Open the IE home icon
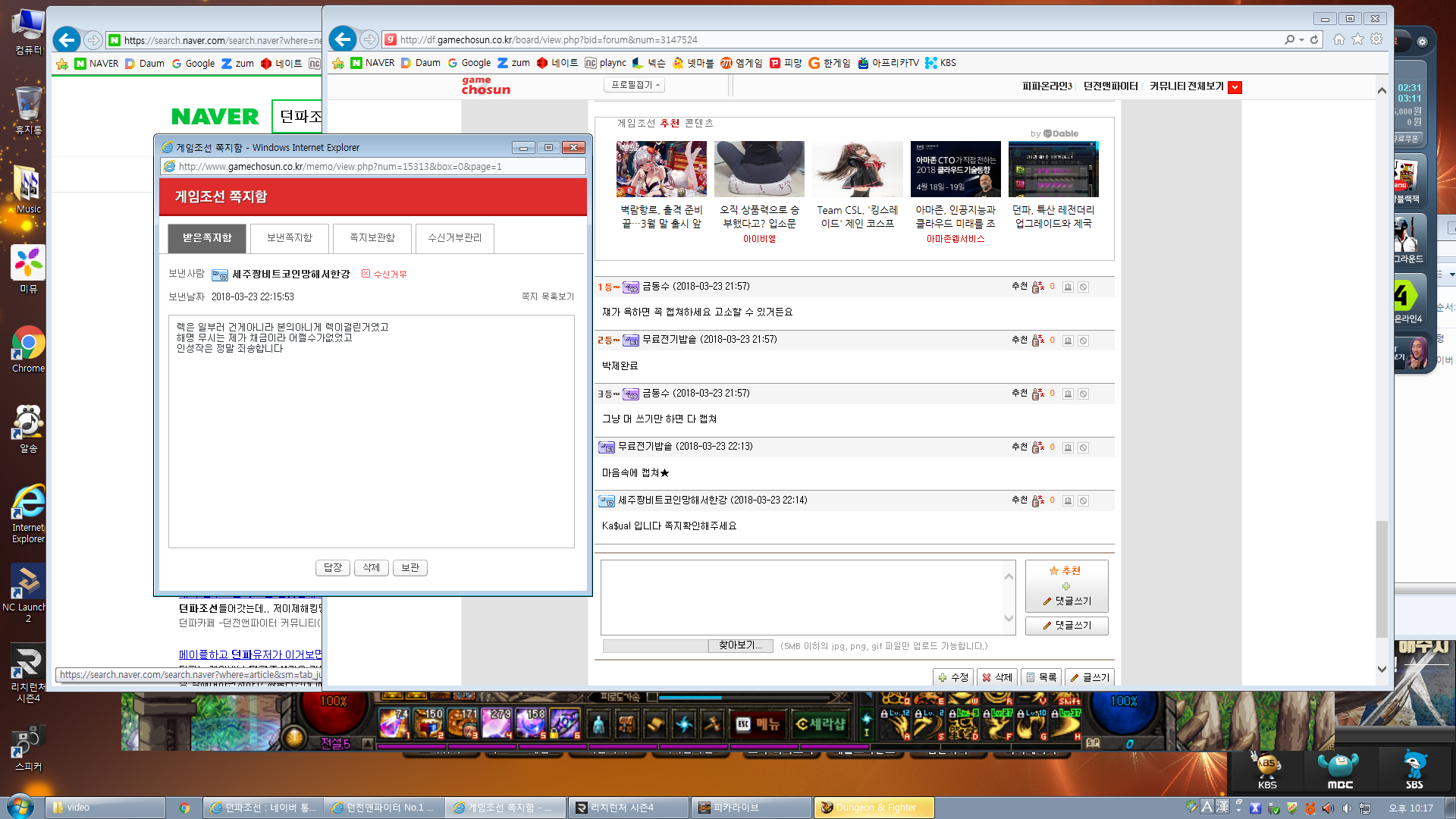1456x819 pixels. 1339,39
